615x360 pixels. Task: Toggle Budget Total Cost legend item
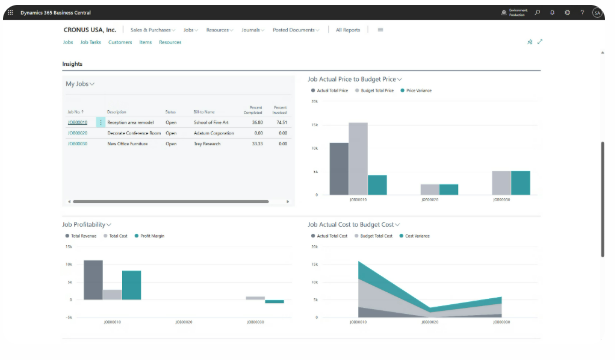click(374, 236)
